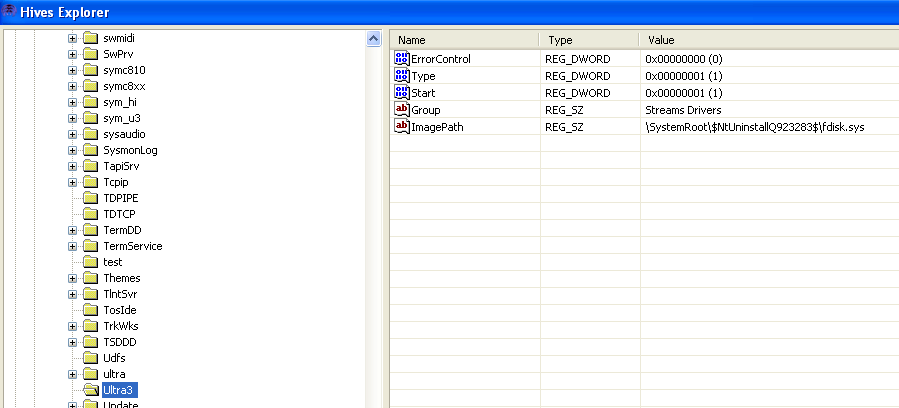Expand the ultra registry key
Screen dimensions: 899x408
(x=73, y=374)
